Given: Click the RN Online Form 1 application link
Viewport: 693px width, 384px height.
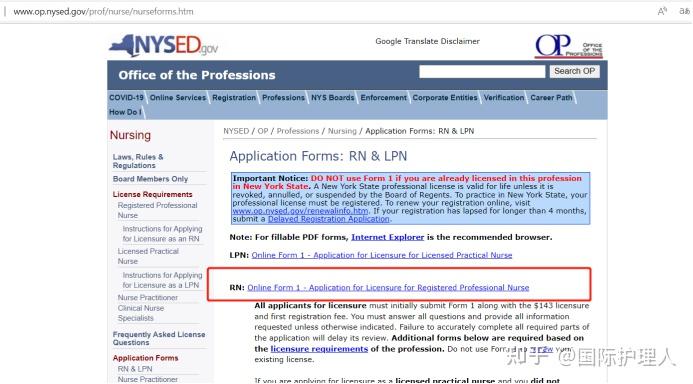Looking at the screenshot, I should click(x=388, y=288).
